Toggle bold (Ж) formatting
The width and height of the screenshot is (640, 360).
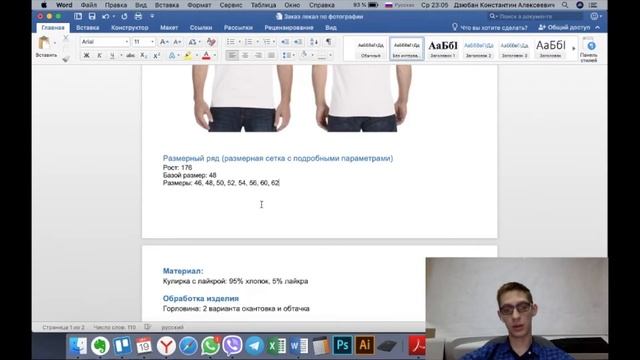coord(87,56)
